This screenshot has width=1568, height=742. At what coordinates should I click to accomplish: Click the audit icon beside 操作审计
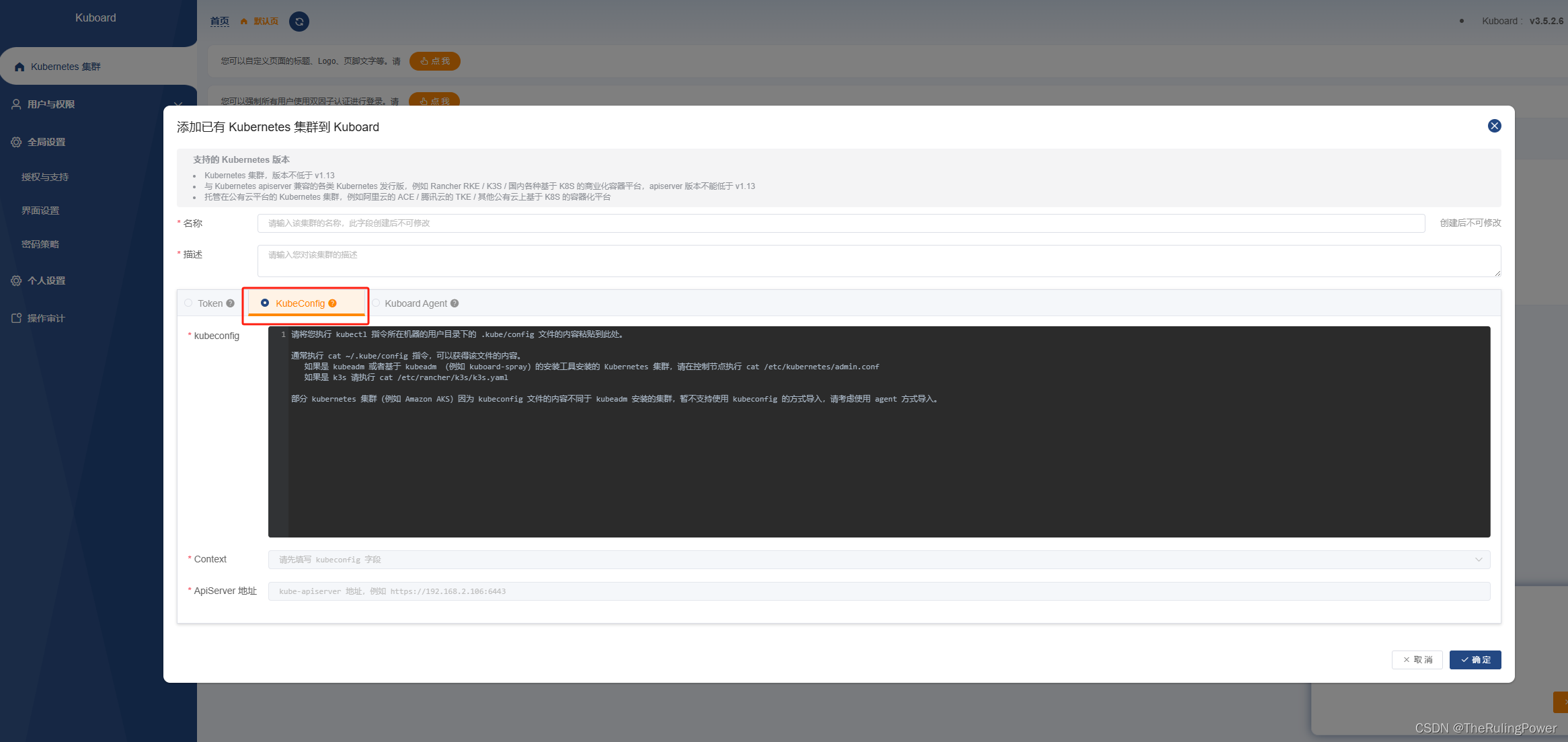pyautogui.click(x=16, y=318)
